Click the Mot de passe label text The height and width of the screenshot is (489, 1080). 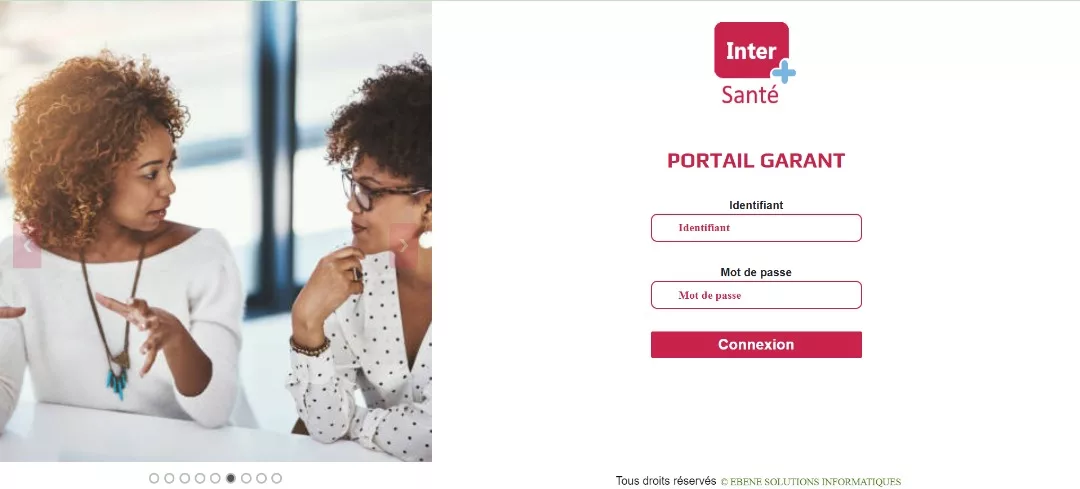point(756,273)
